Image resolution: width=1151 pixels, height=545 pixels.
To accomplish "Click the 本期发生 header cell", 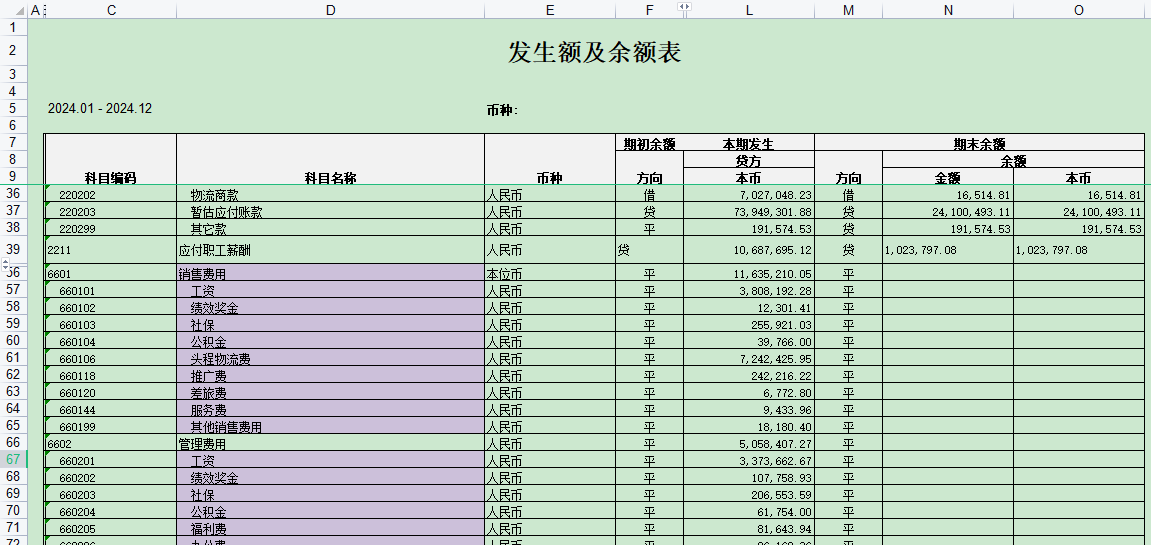I will [x=749, y=143].
